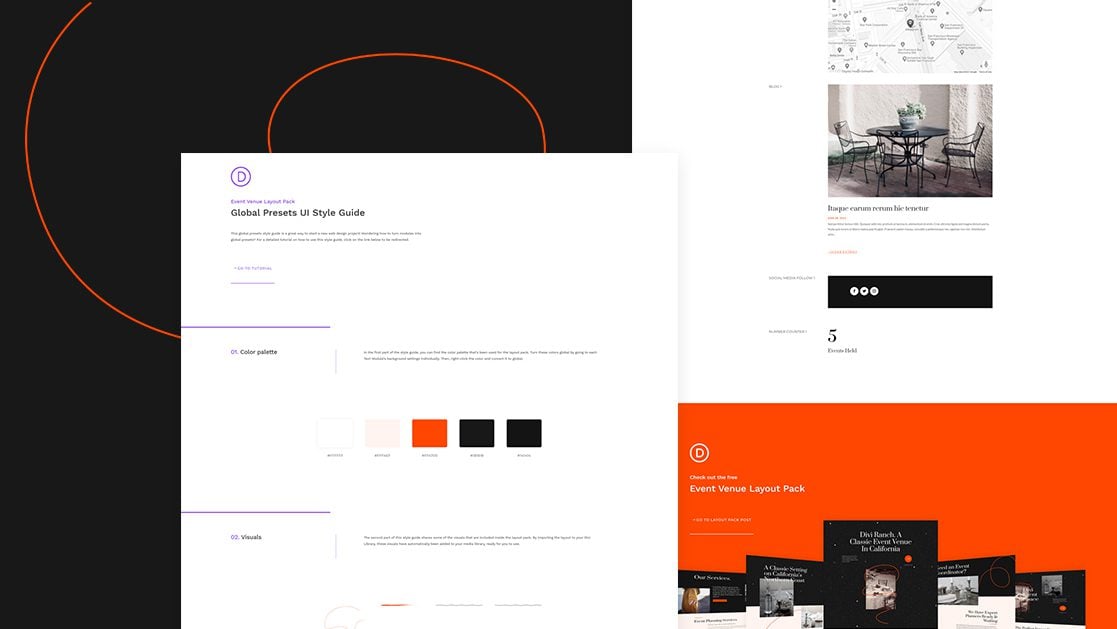Select the pale peach color swatch
Screen dimensions: 1117x629
pos(382,433)
